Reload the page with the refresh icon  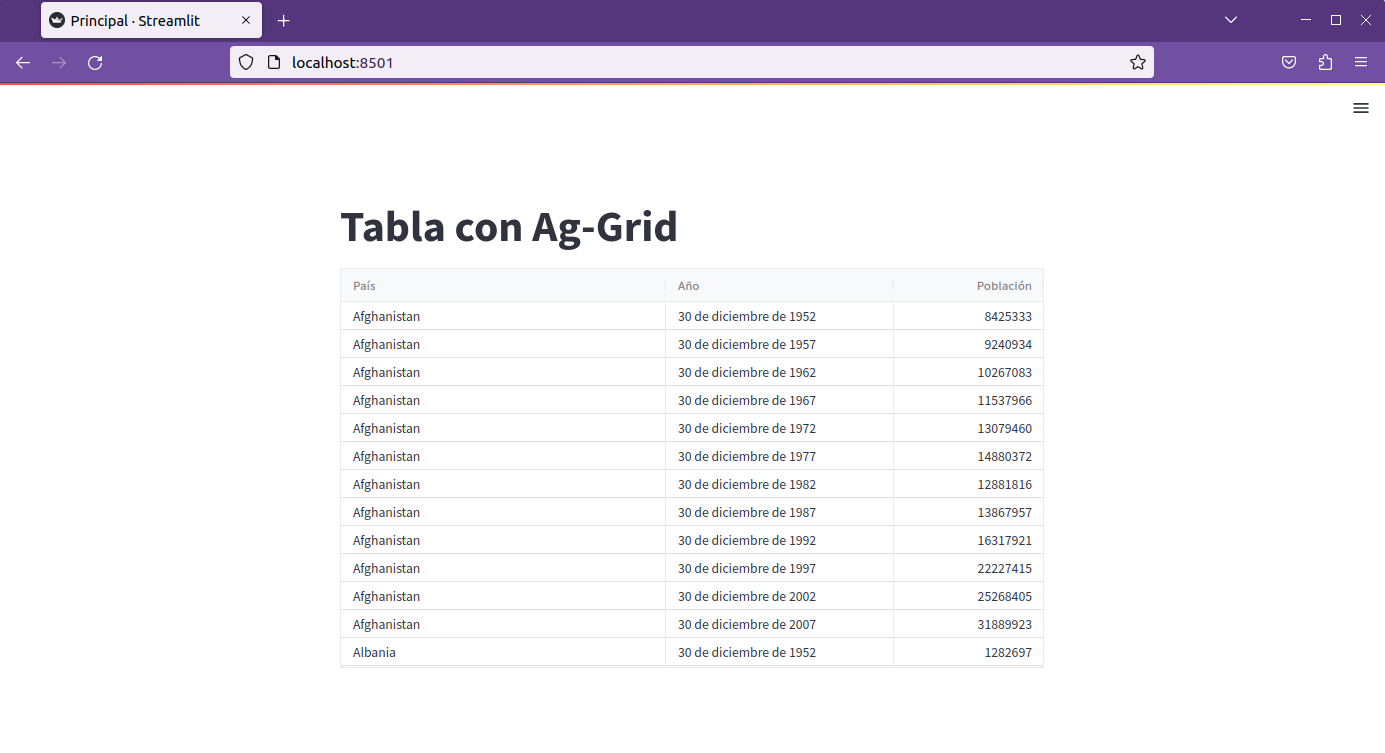click(95, 62)
